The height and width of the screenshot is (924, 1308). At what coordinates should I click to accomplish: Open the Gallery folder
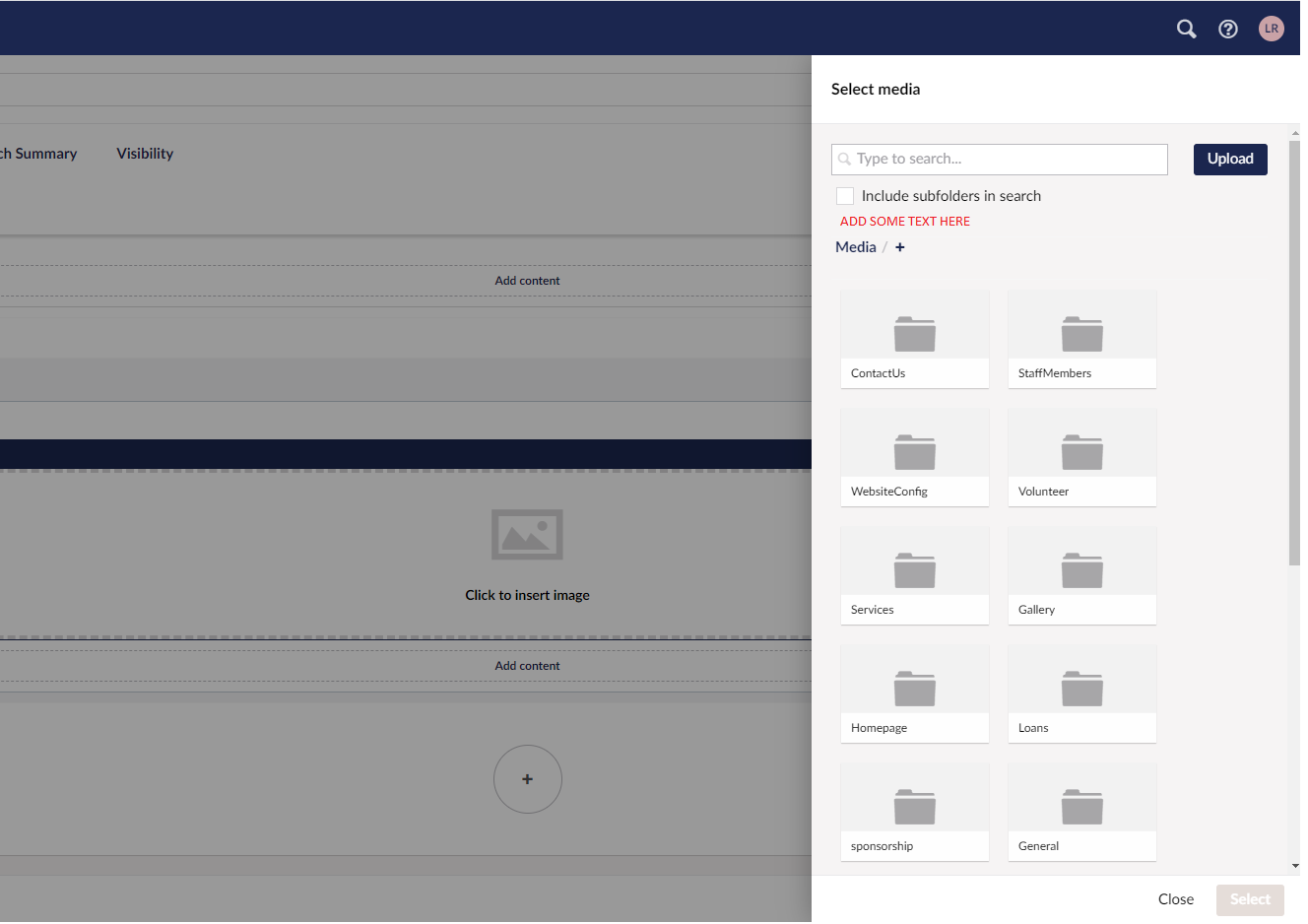pos(1082,575)
